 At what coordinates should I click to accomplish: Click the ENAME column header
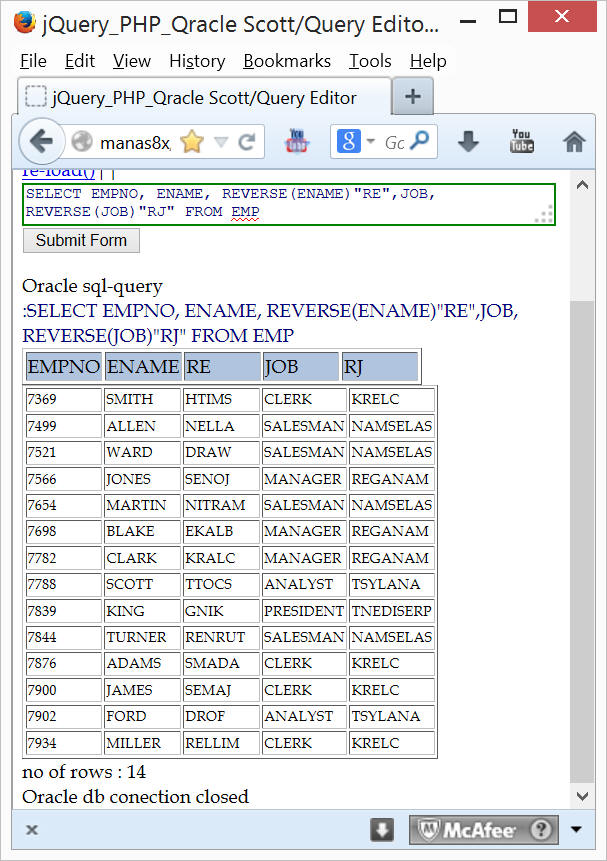click(x=143, y=366)
